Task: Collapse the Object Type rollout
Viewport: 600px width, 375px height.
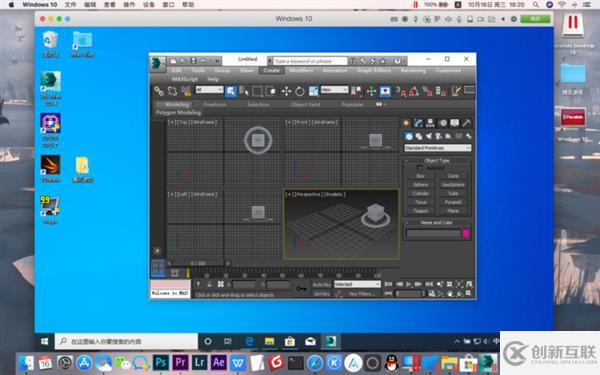Action: 437,160
